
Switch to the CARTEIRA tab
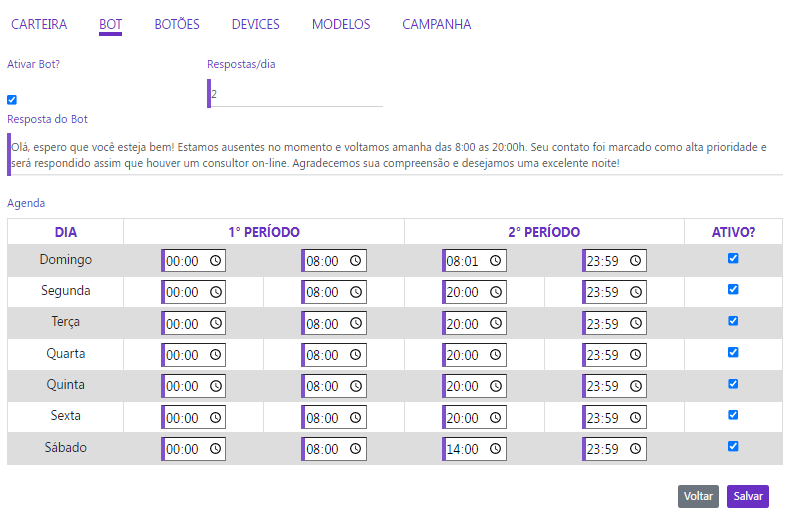click(x=39, y=24)
